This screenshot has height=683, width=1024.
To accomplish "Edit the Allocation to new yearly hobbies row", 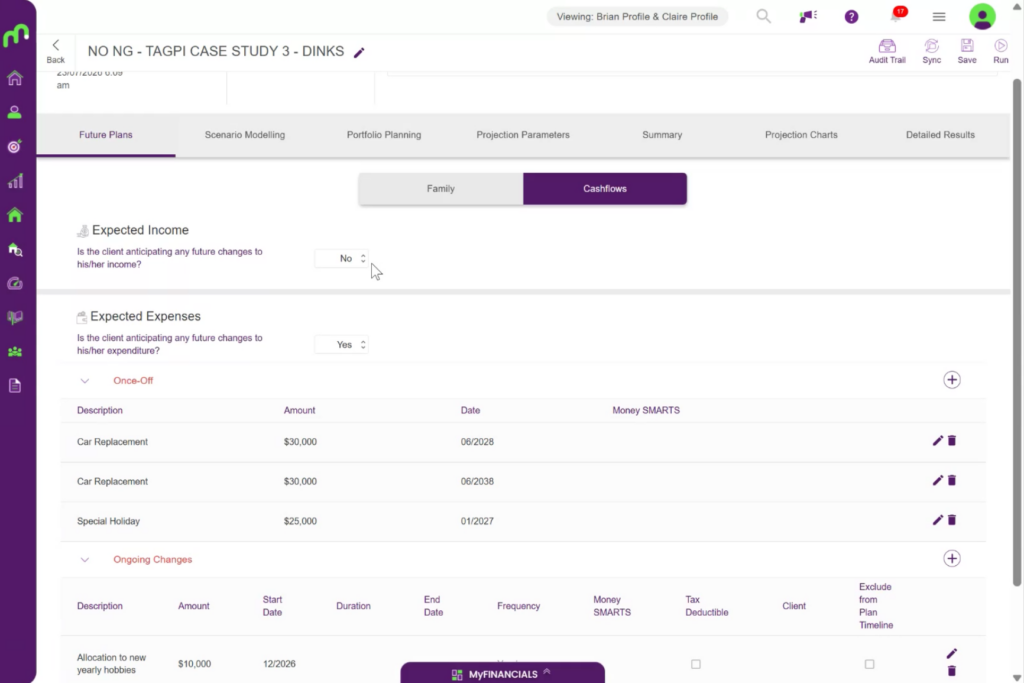I will pyautogui.click(x=952, y=654).
